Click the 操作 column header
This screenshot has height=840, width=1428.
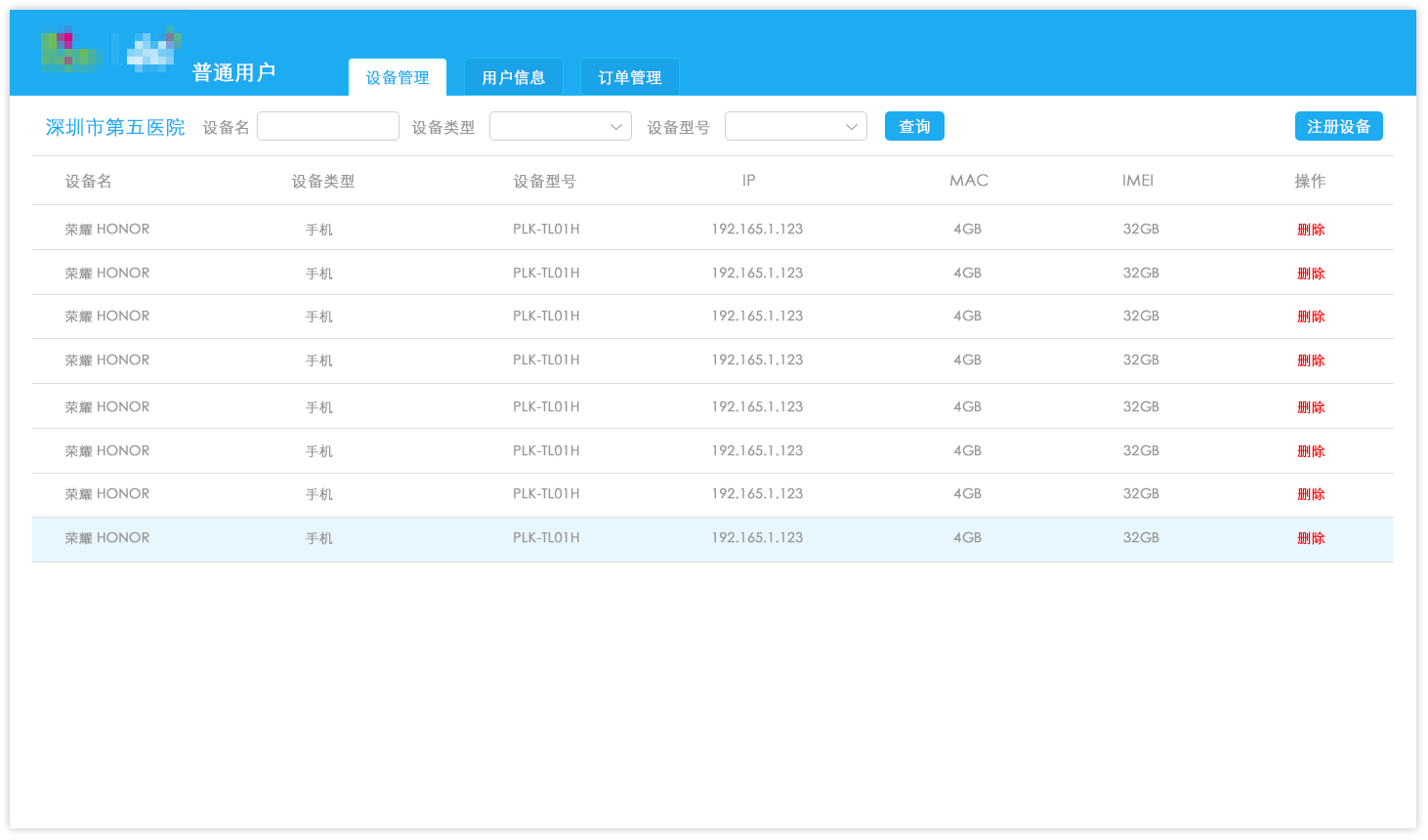(x=1311, y=181)
